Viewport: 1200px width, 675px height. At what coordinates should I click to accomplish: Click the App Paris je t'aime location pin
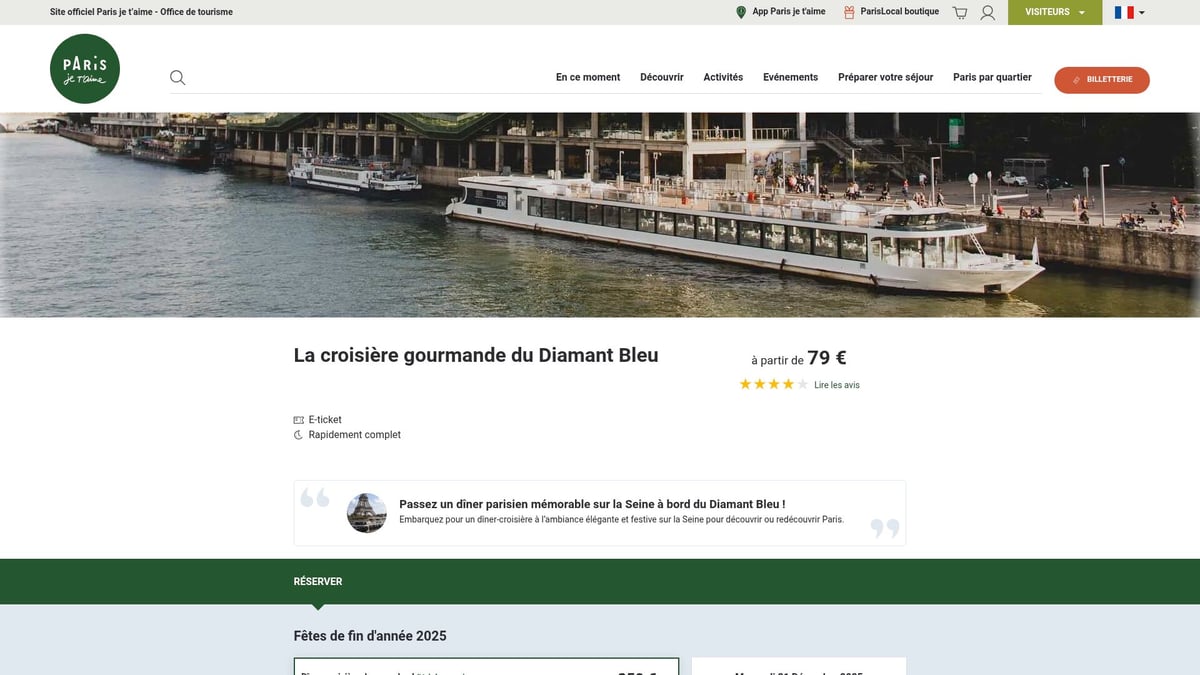click(740, 11)
